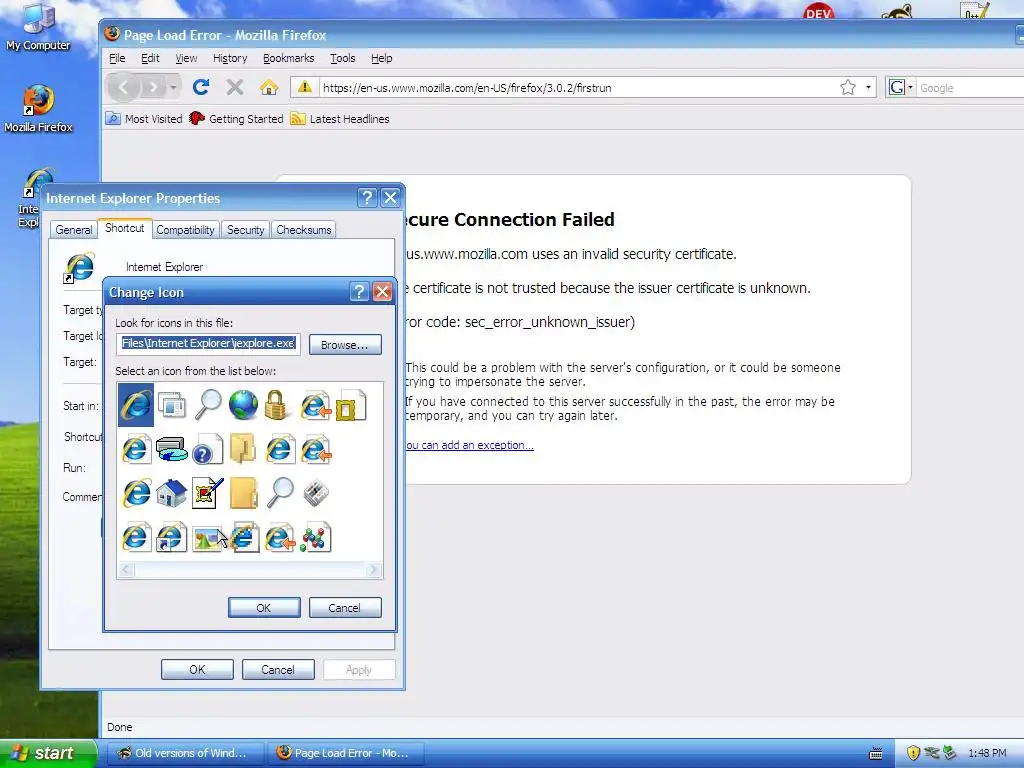Choose the question mark page icon
1024x768 pixels.
(x=208, y=449)
